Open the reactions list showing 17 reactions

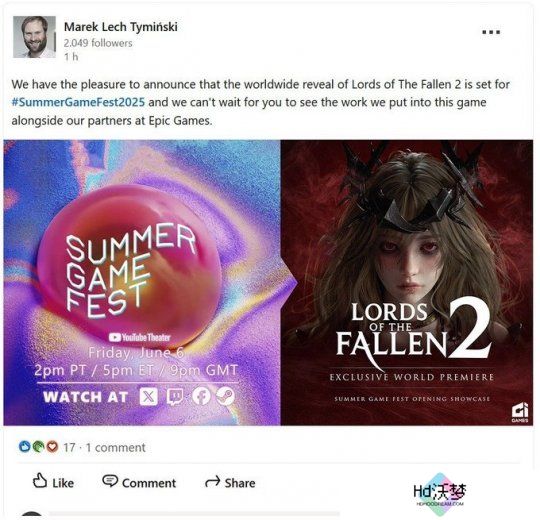pyautogui.click(x=69, y=447)
